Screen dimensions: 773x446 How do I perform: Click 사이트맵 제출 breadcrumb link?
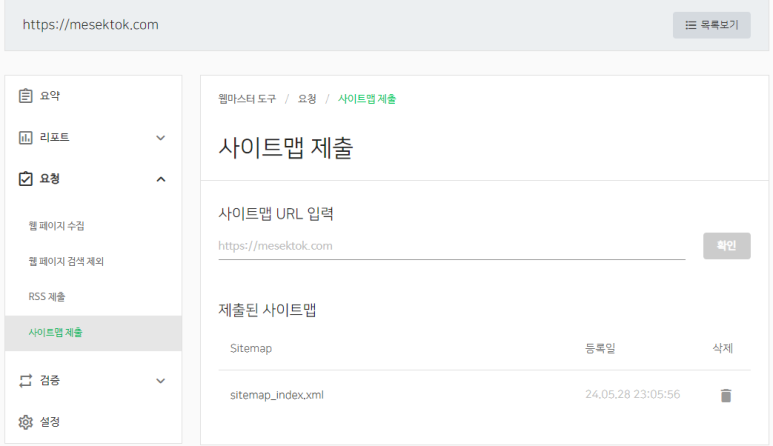(367, 99)
